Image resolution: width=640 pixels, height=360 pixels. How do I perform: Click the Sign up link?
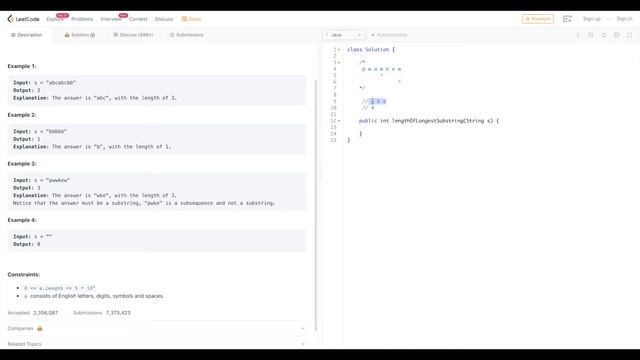(591, 19)
